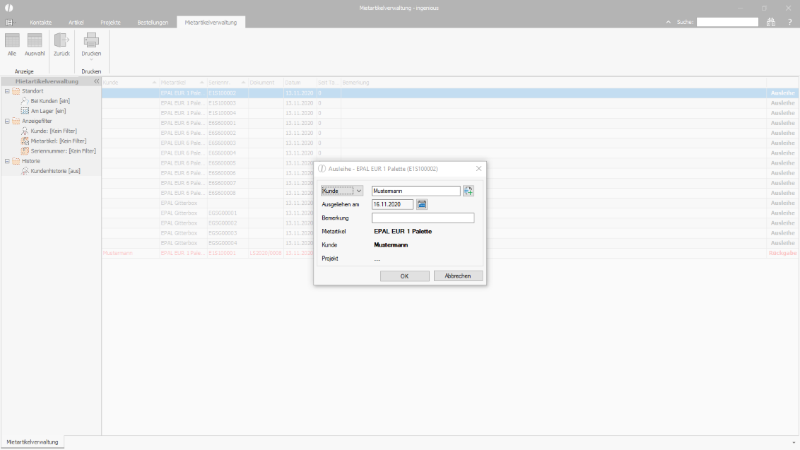This screenshot has width=800, height=450.
Task: Click the binoculars search icon
Action: [x=771, y=22]
